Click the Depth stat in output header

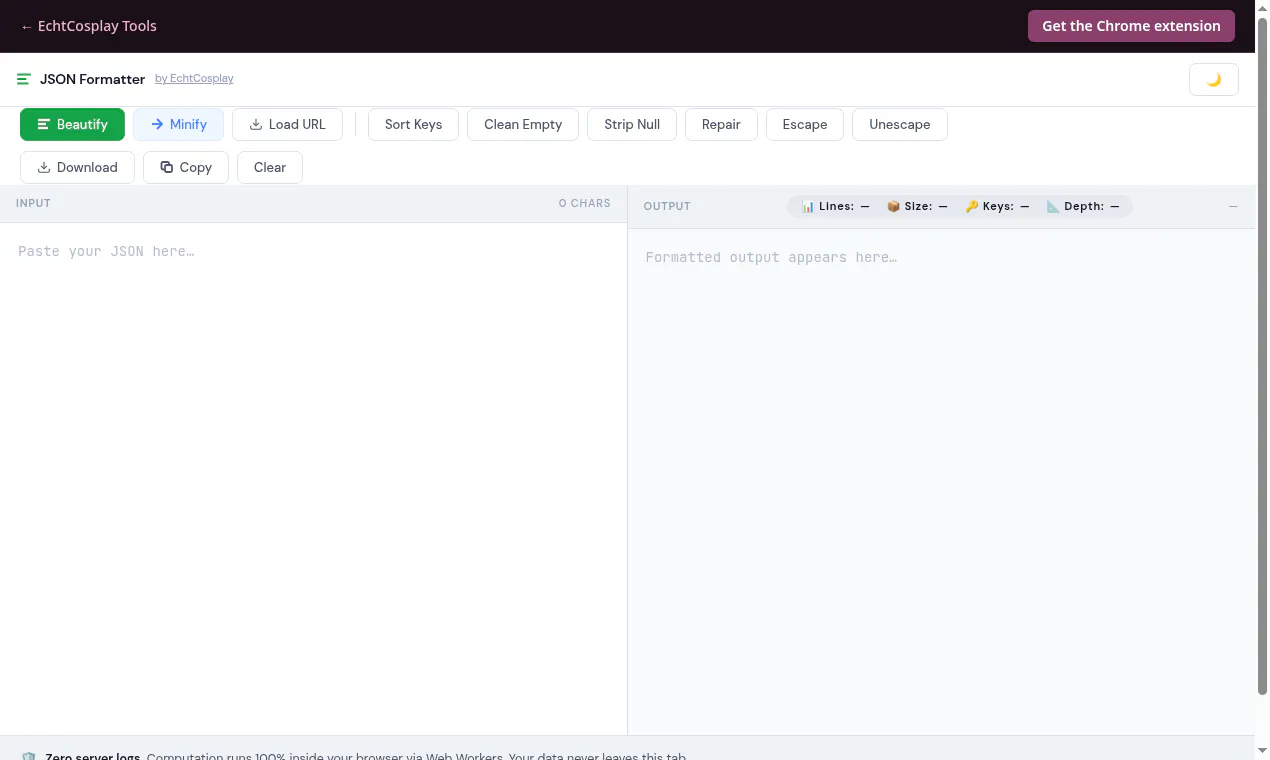click(x=1083, y=206)
